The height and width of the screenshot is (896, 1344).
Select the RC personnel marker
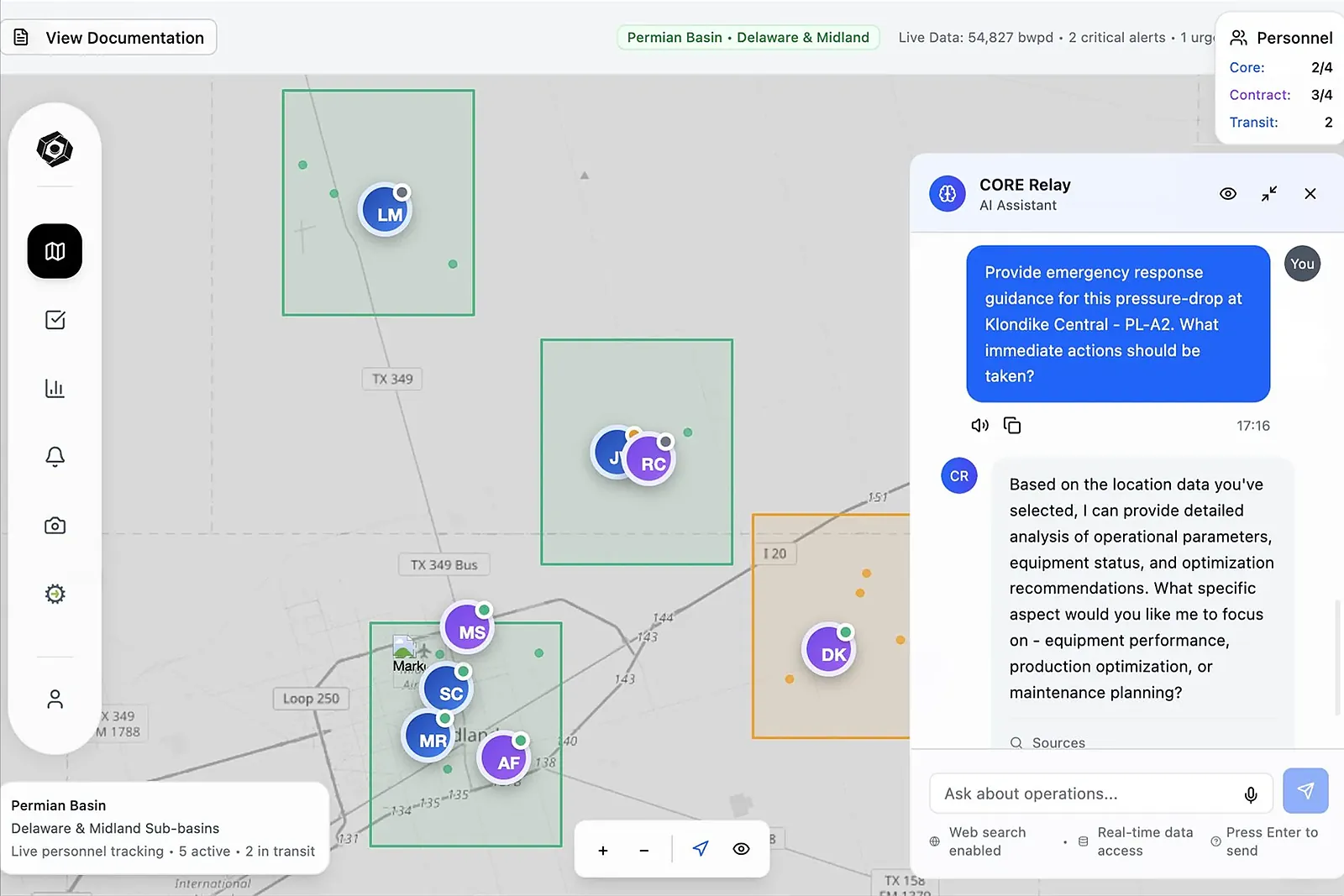tap(650, 459)
